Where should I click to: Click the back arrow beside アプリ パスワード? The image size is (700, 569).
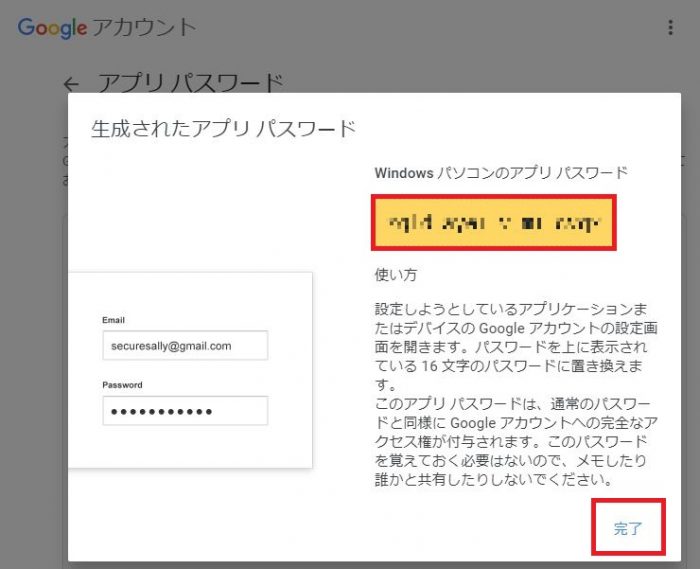click(x=70, y=84)
